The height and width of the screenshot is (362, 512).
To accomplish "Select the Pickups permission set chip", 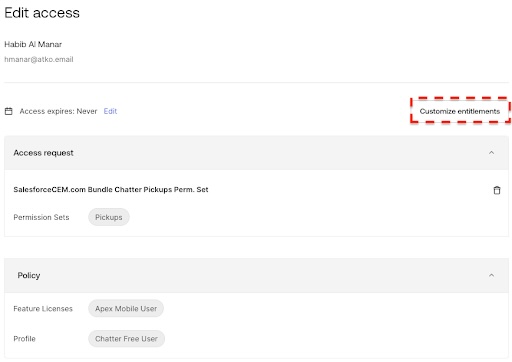I will (x=109, y=217).
